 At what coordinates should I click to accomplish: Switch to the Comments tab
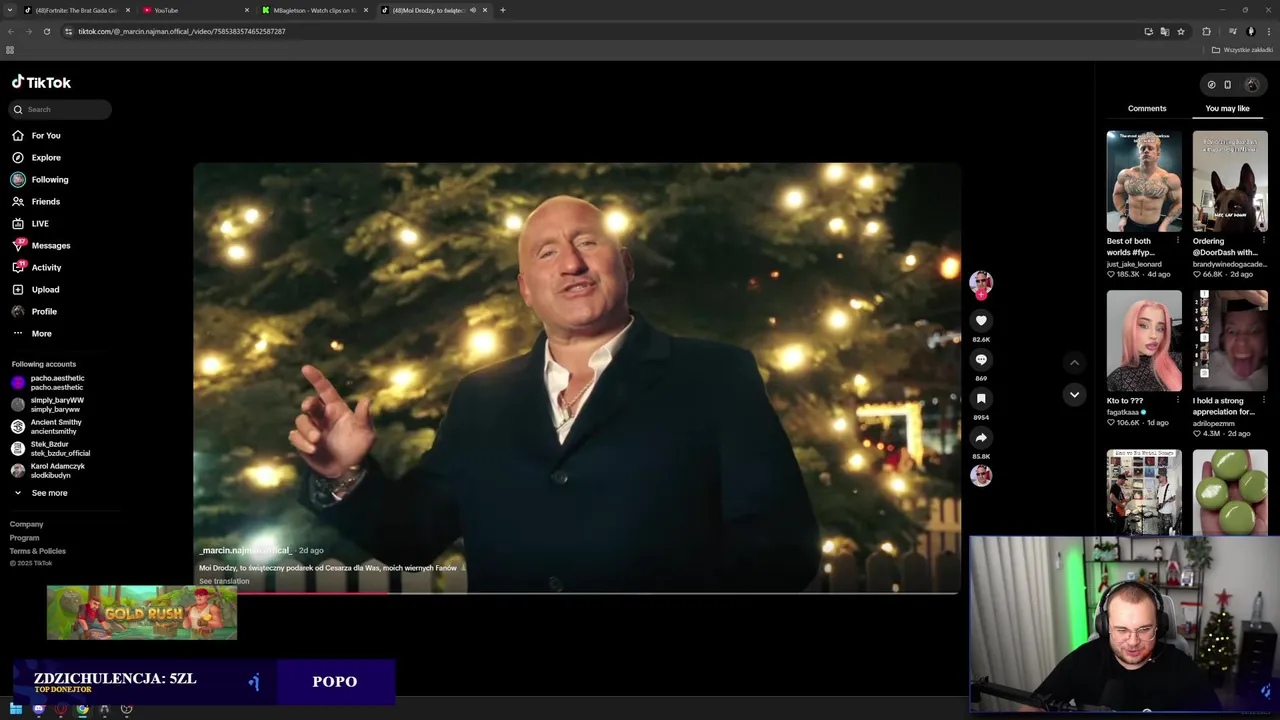click(x=1147, y=108)
